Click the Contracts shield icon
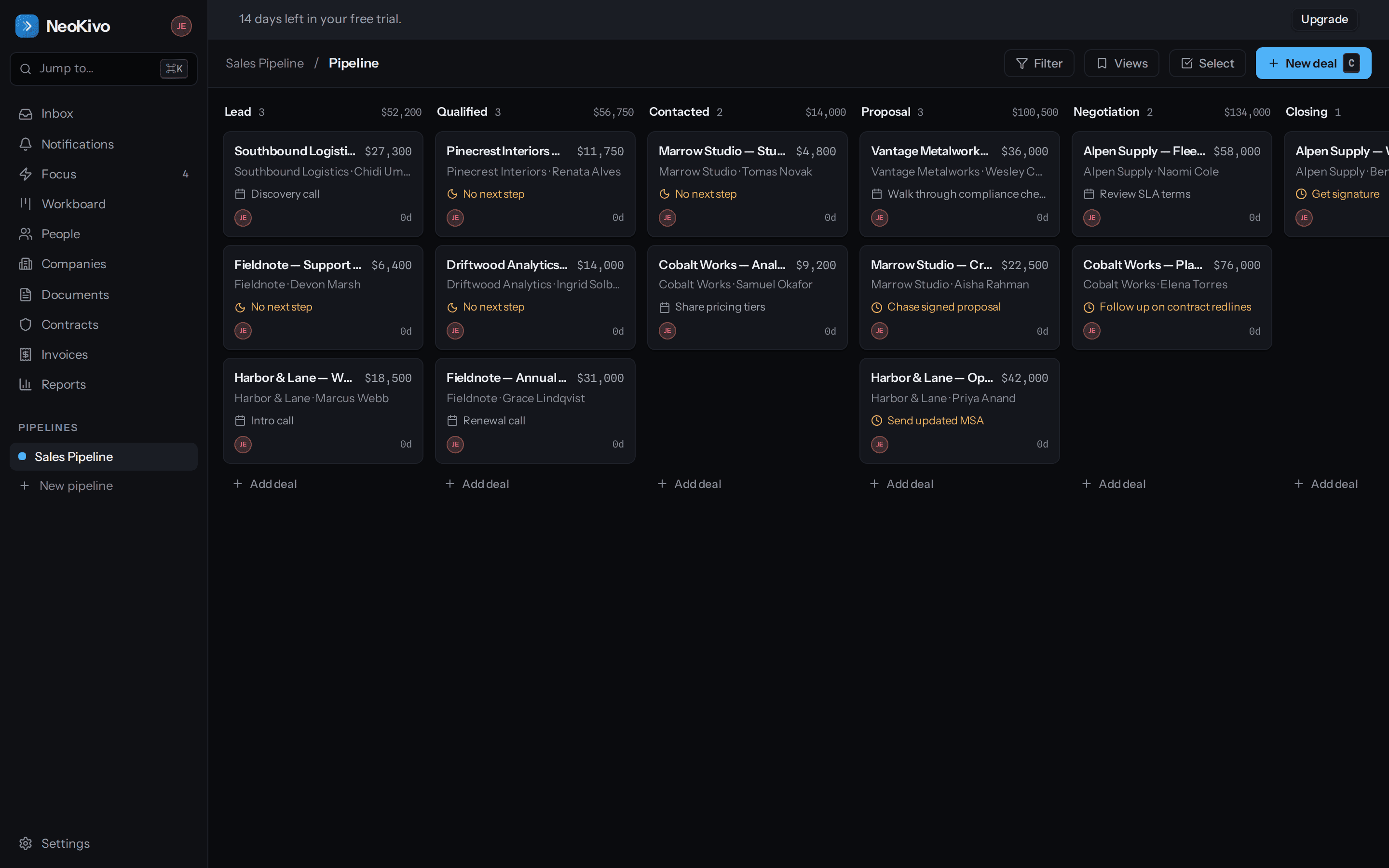The image size is (1389, 868). coord(25,325)
